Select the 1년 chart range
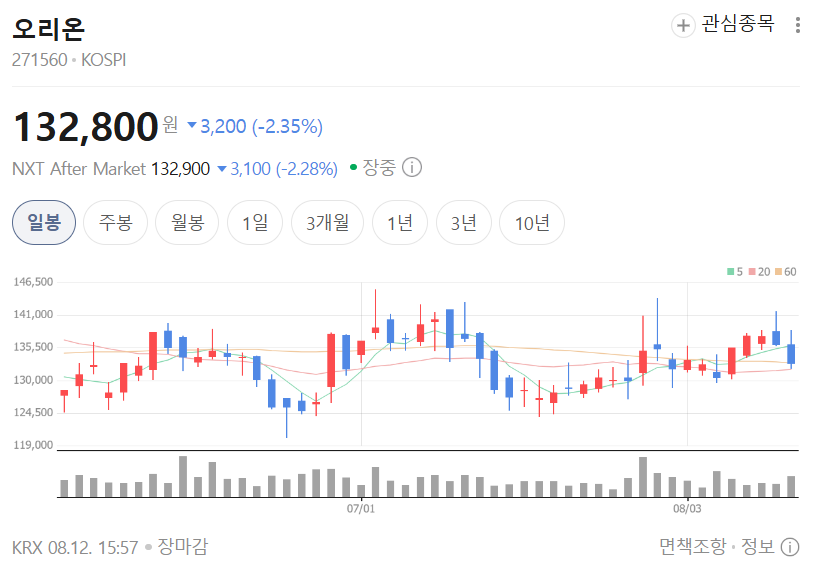The image size is (817, 571). [x=400, y=222]
